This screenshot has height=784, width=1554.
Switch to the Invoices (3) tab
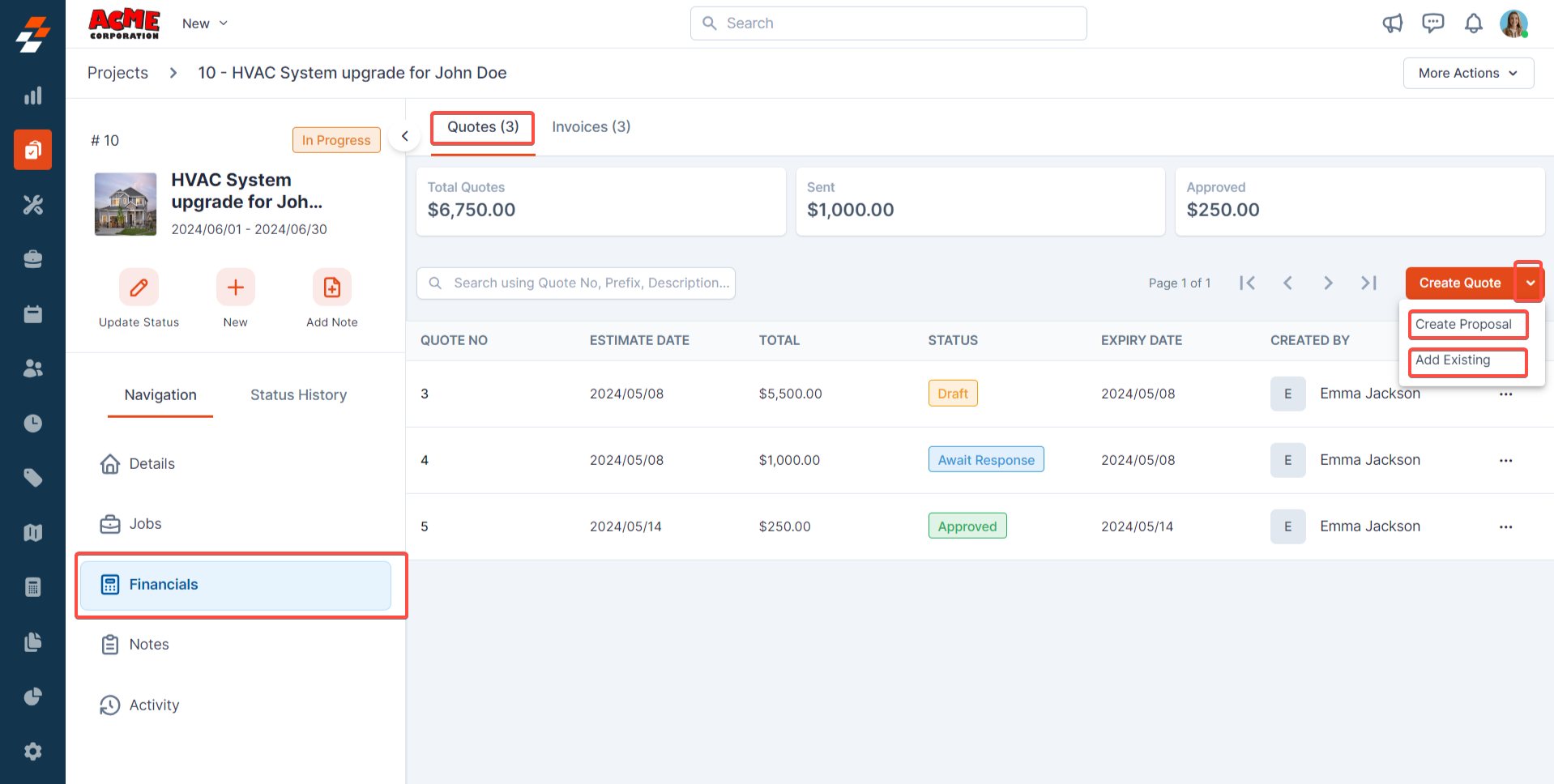(591, 127)
